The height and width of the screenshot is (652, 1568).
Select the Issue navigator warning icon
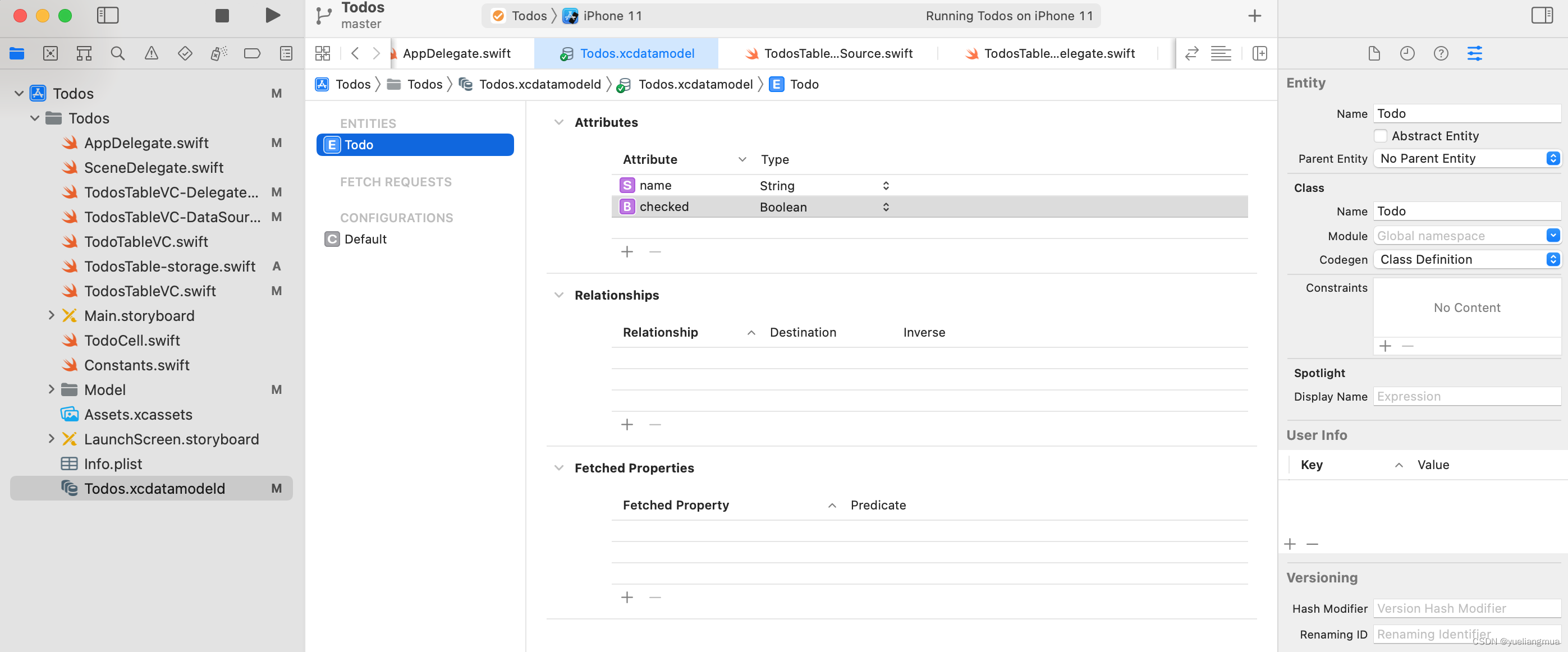click(x=151, y=53)
